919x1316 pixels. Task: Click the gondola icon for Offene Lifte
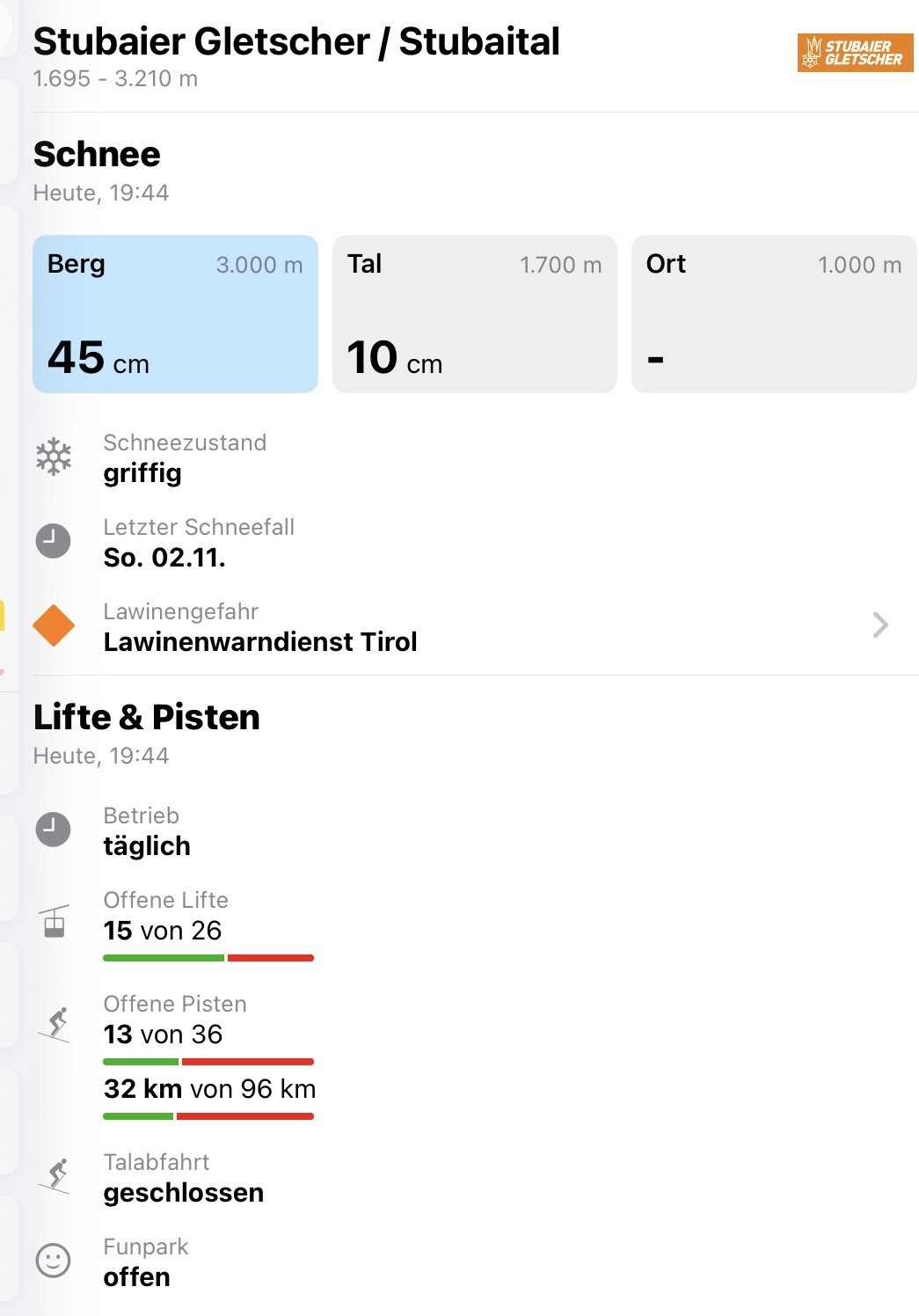click(x=55, y=921)
